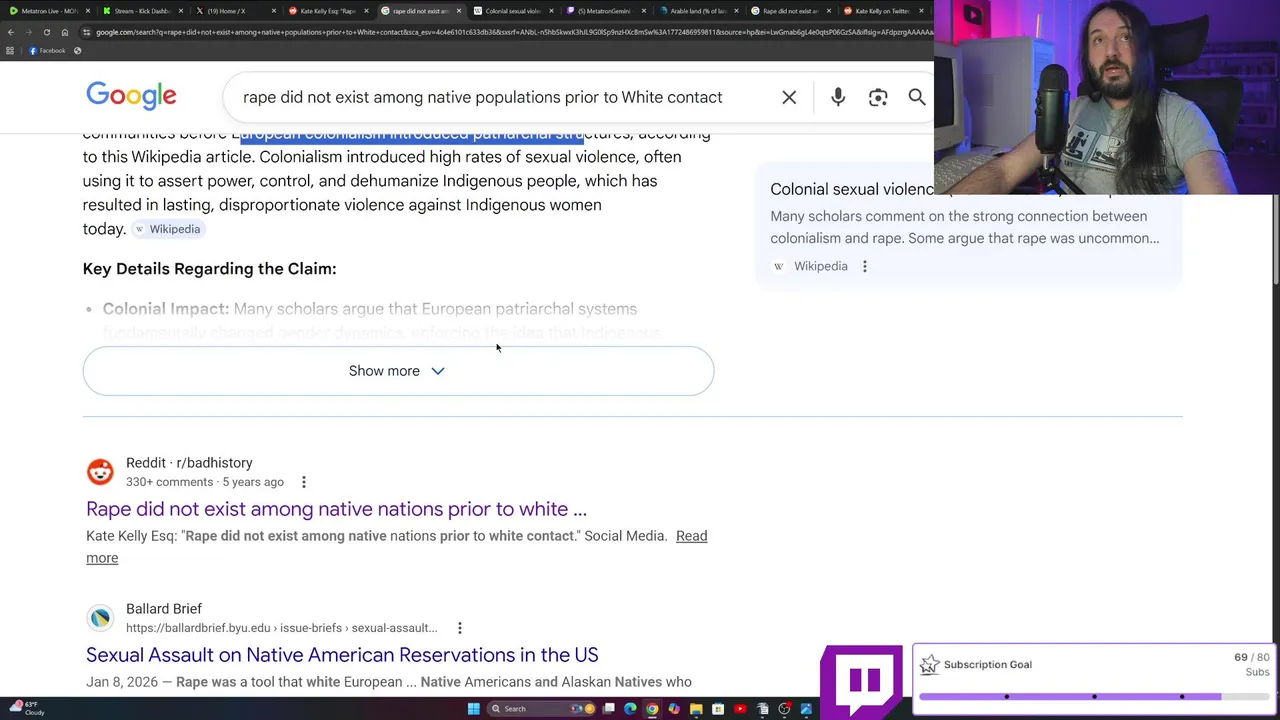The height and width of the screenshot is (720, 1280).
Task: Expand the AI overview with Show more
Action: coord(398,371)
